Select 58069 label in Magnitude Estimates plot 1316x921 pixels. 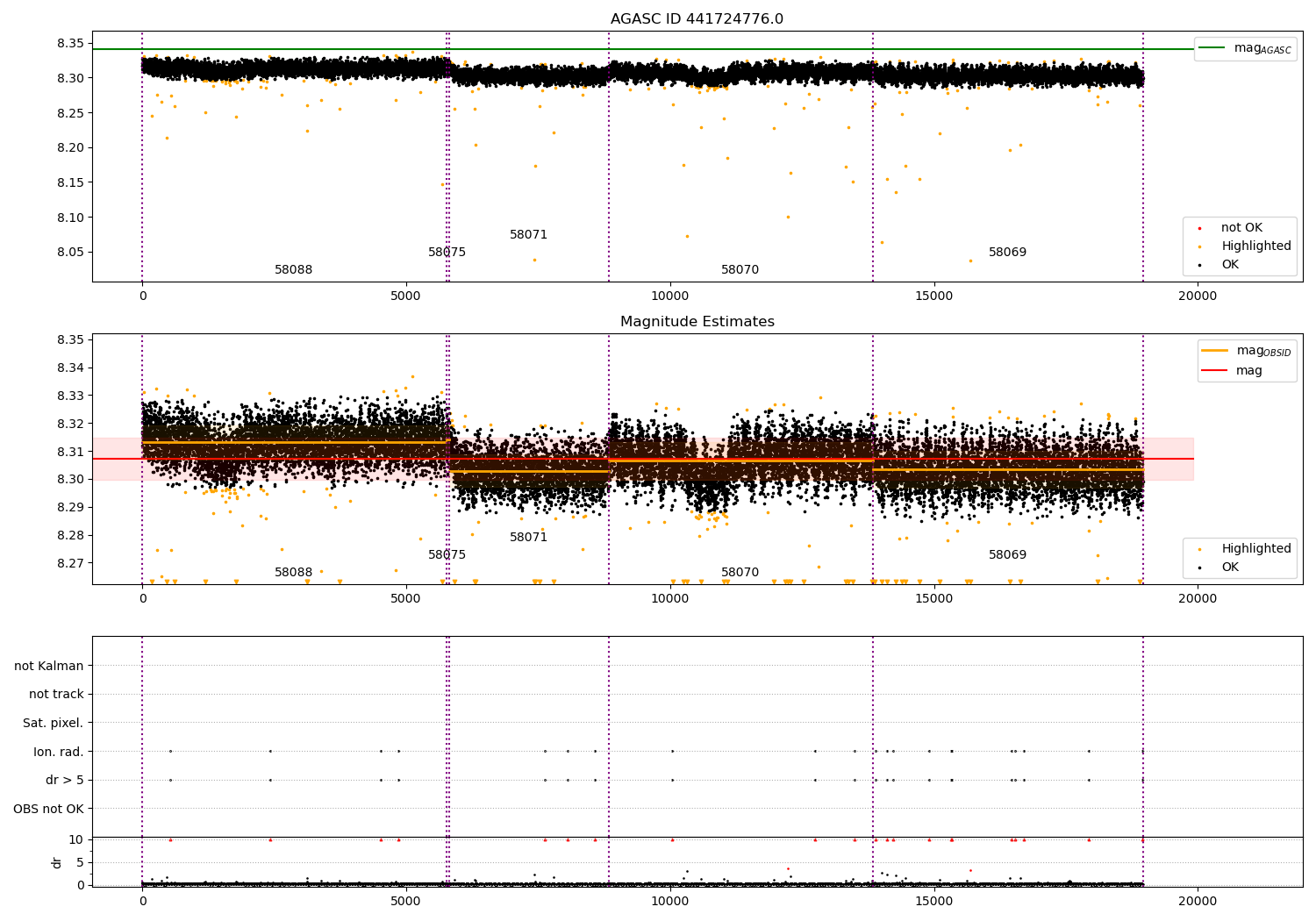pyautogui.click(x=1007, y=555)
